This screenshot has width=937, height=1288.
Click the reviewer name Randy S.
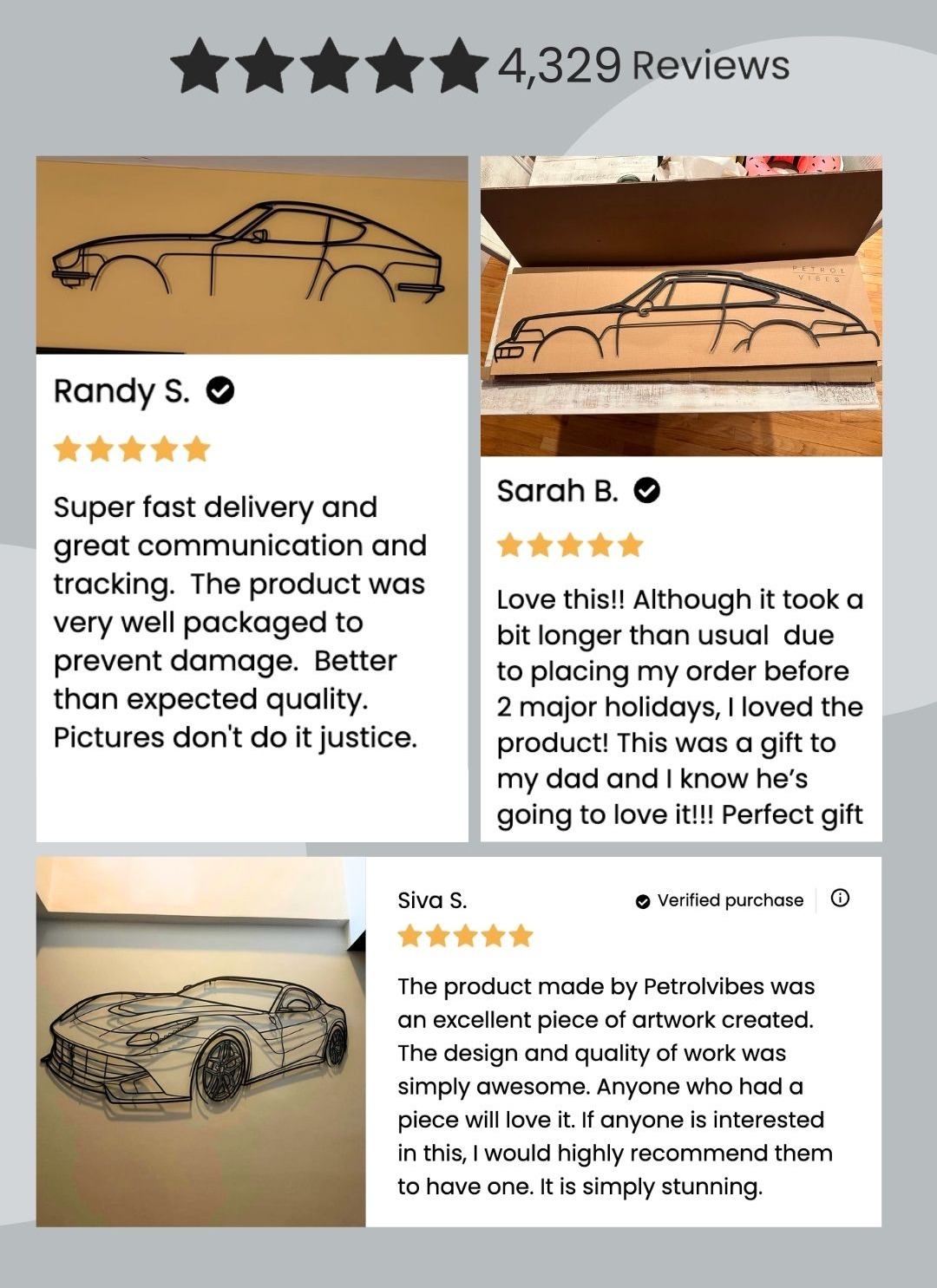click(121, 391)
